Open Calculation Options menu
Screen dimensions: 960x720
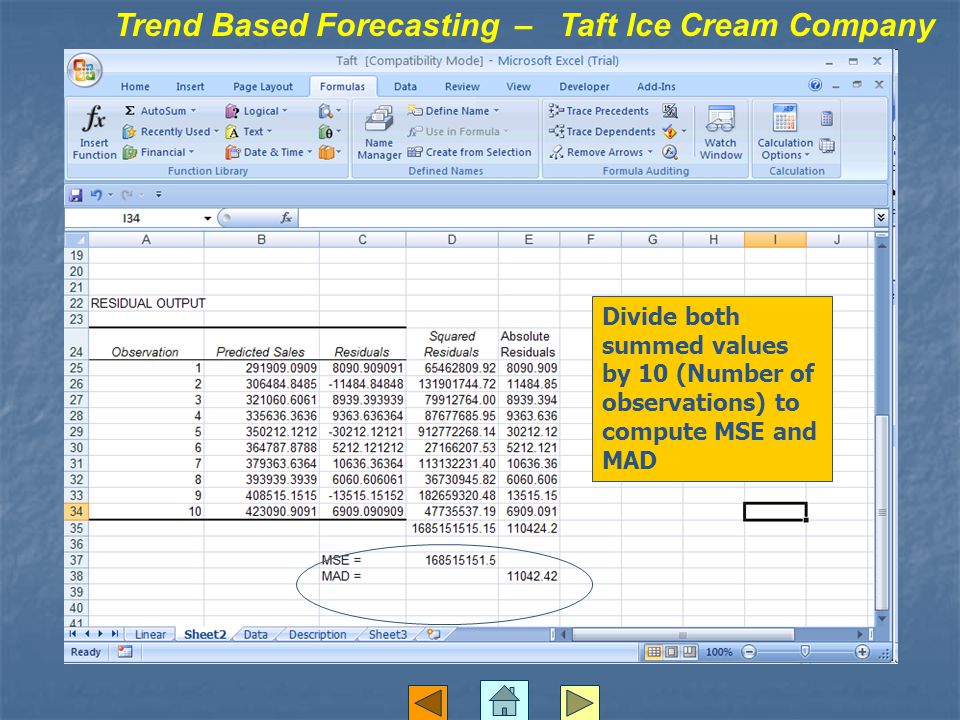point(785,132)
